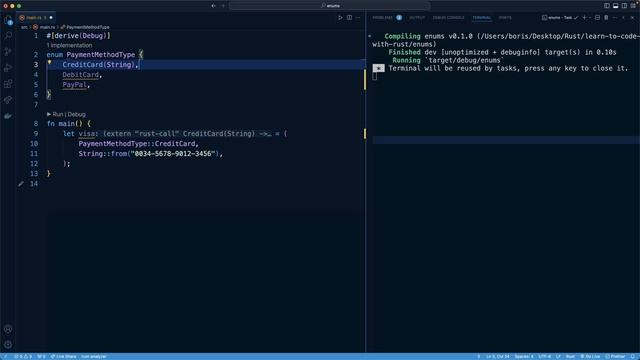640x360 pixels.
Task: Click the 'LF' end of line indicator
Action: (x=558, y=356)
